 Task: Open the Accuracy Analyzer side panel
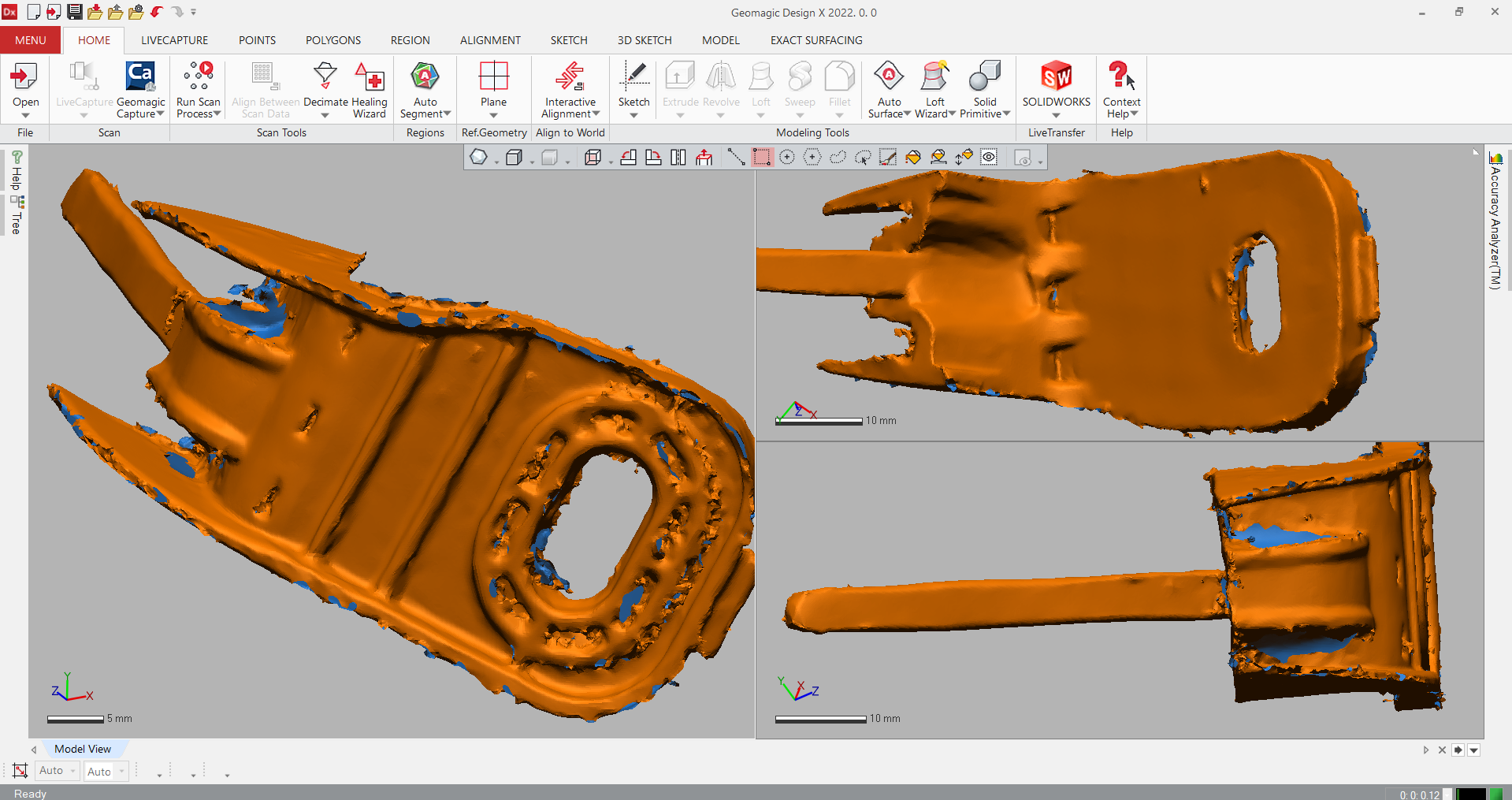point(1495,222)
